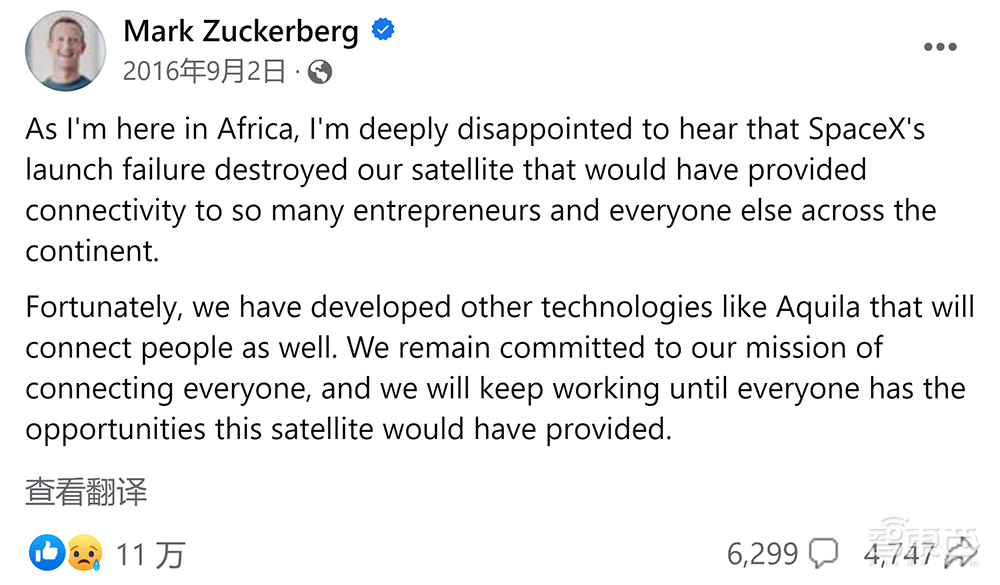Click the share arrow icon
This screenshot has width=1000, height=585.
960,552
